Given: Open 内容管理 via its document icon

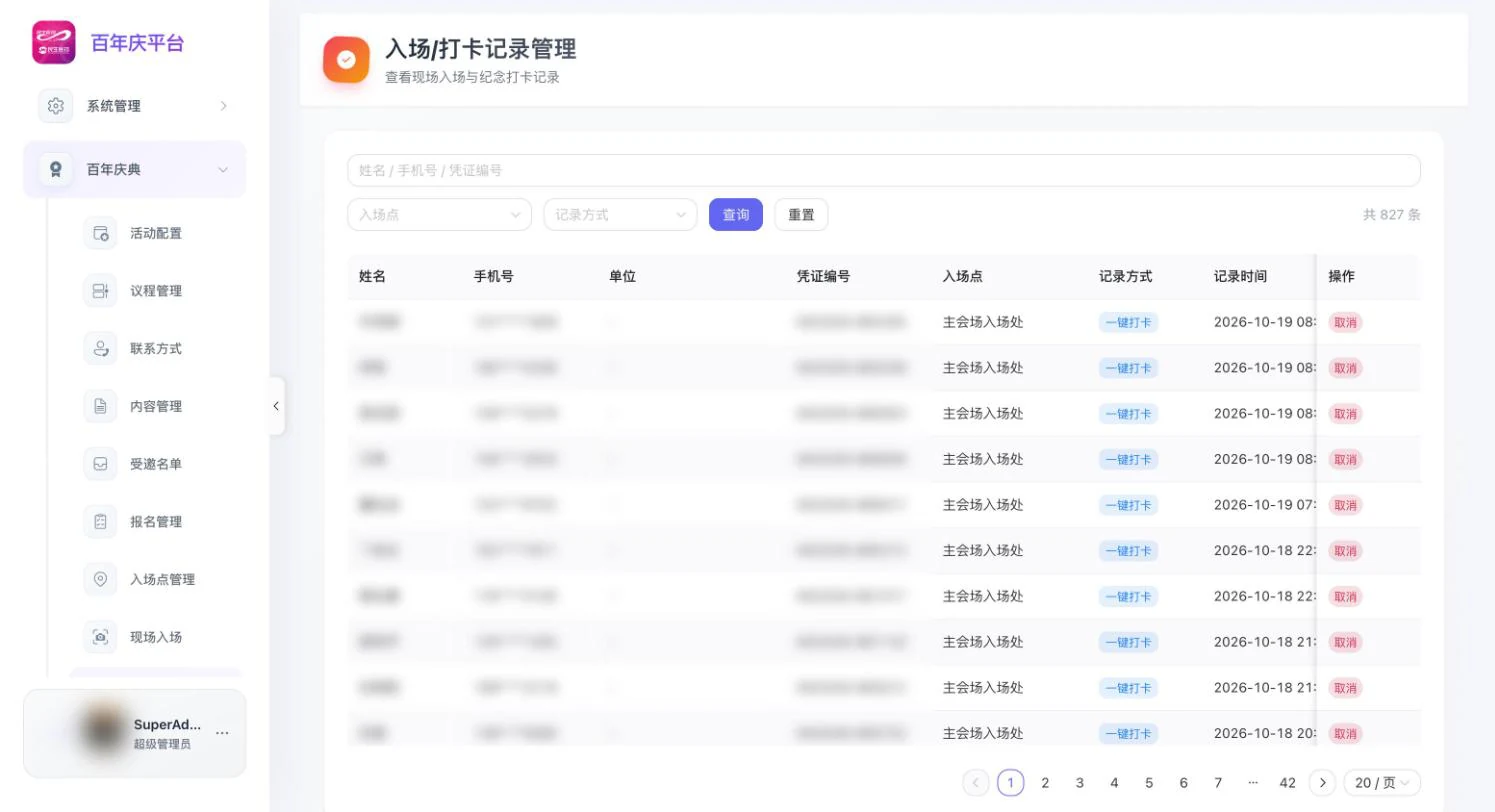Looking at the screenshot, I should (x=100, y=407).
